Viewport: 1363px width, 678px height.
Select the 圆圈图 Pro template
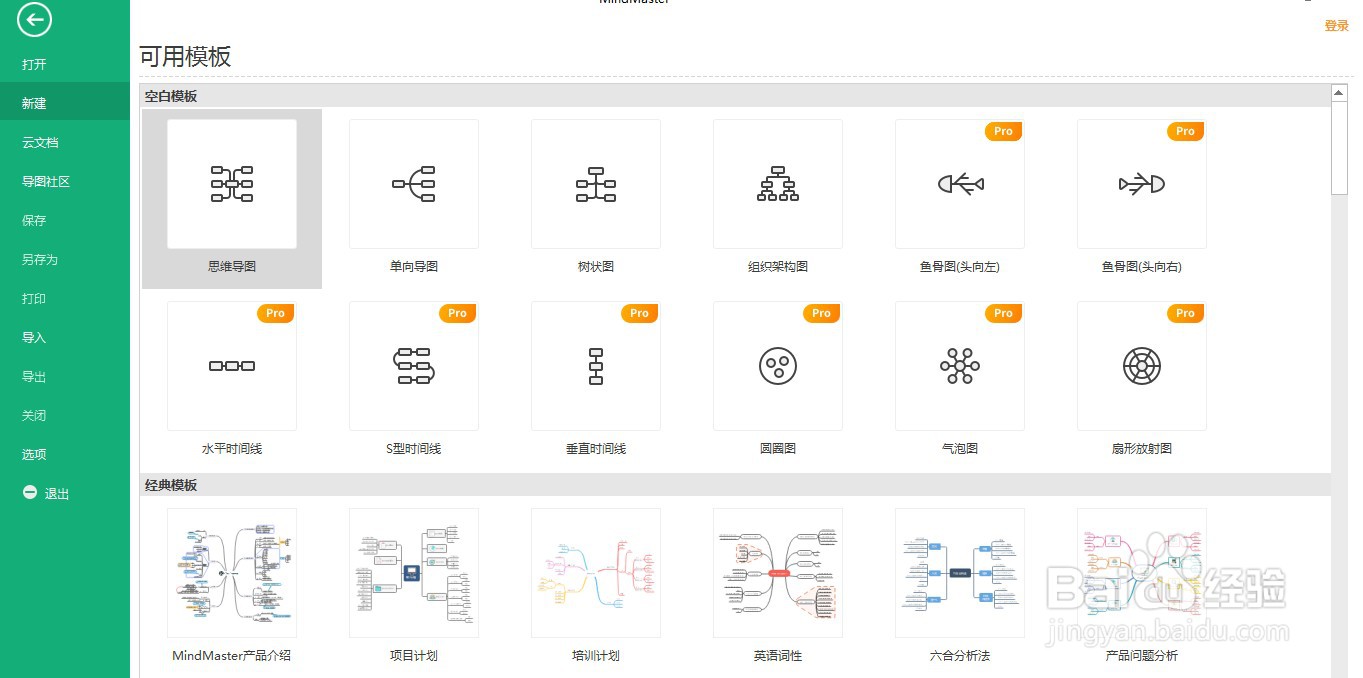(777, 365)
